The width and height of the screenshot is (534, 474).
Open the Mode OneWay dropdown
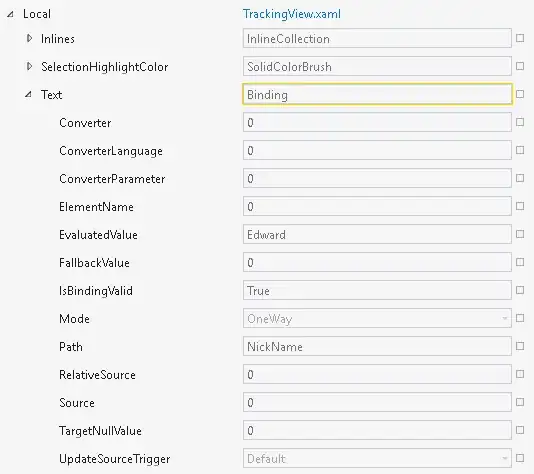point(377,318)
